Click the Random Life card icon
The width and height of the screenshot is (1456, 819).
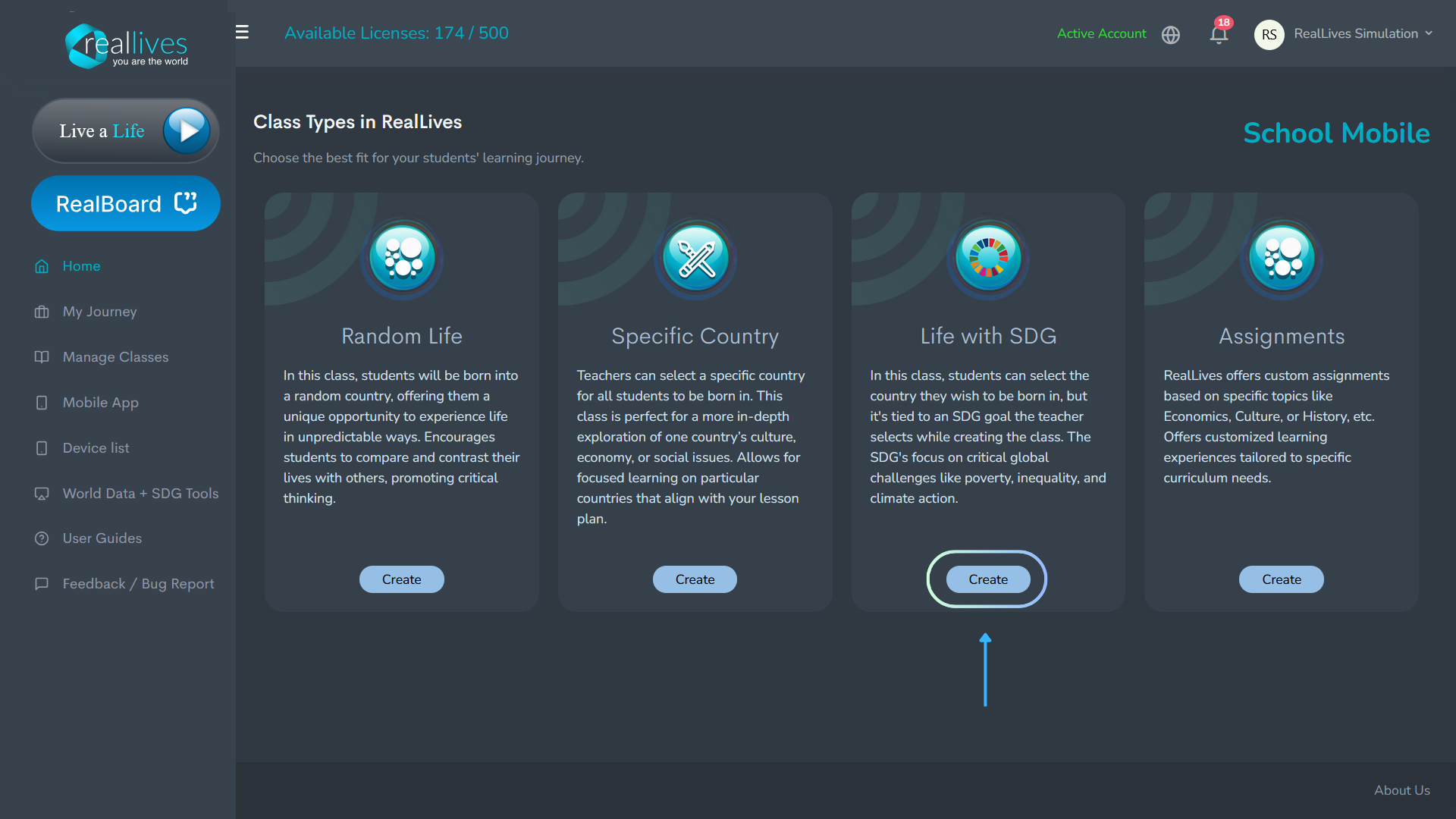(x=402, y=258)
